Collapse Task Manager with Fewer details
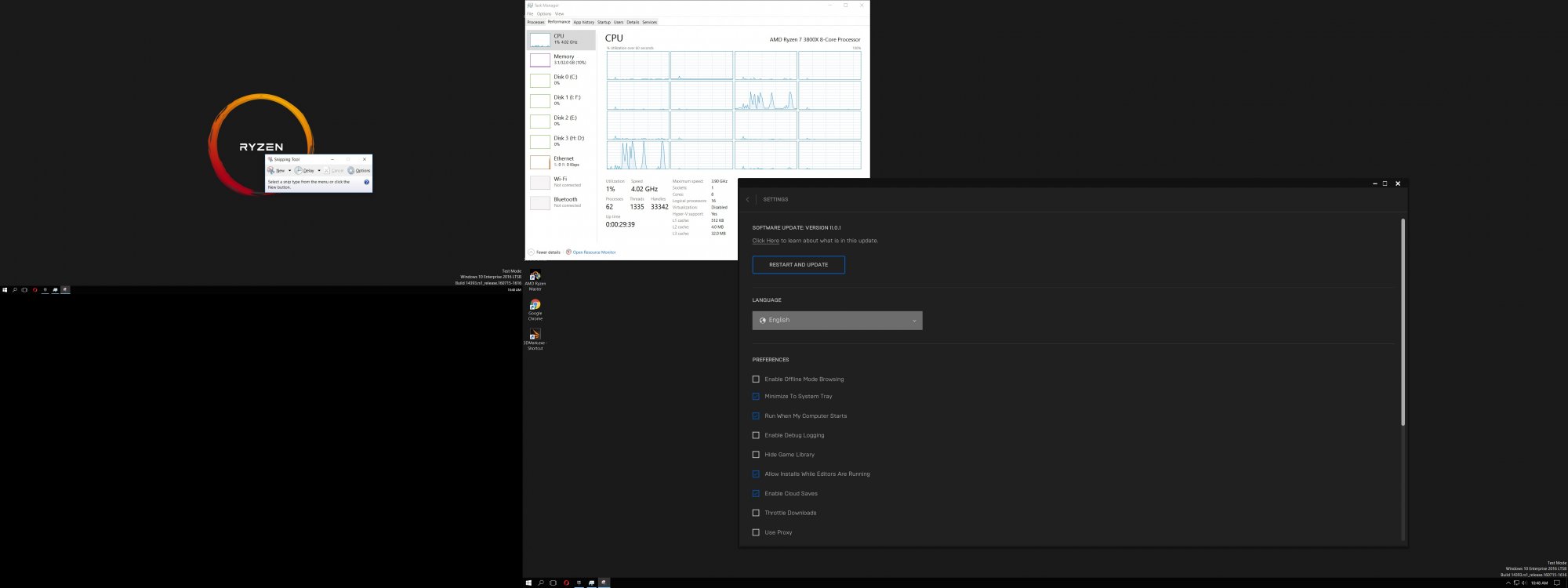The width and height of the screenshot is (1568, 588). [x=547, y=252]
